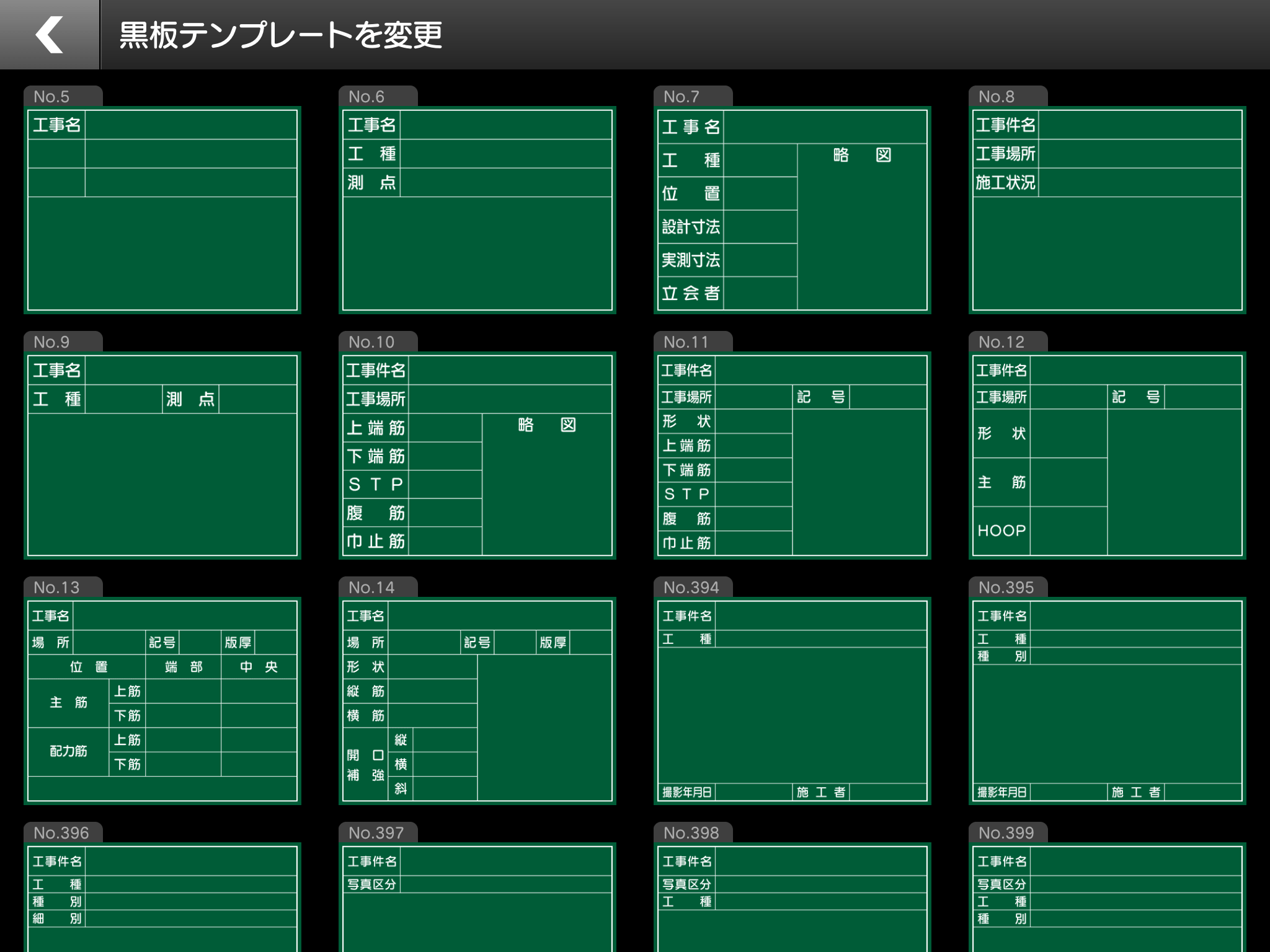Tap the back arrow icon
The width and height of the screenshot is (1270, 952).
(x=50, y=35)
